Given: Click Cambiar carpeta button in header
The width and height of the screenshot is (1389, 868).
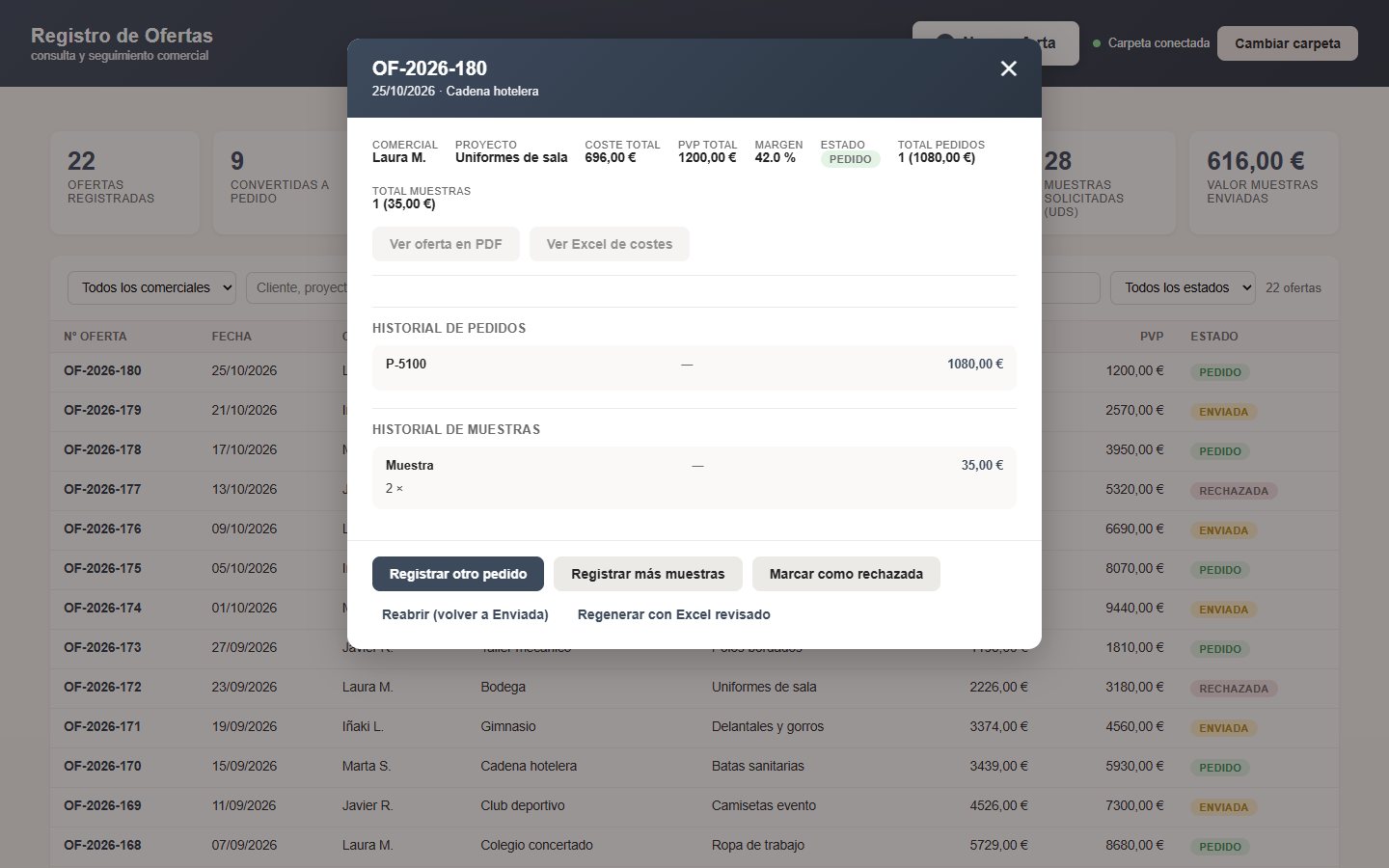Looking at the screenshot, I should 1288,43.
